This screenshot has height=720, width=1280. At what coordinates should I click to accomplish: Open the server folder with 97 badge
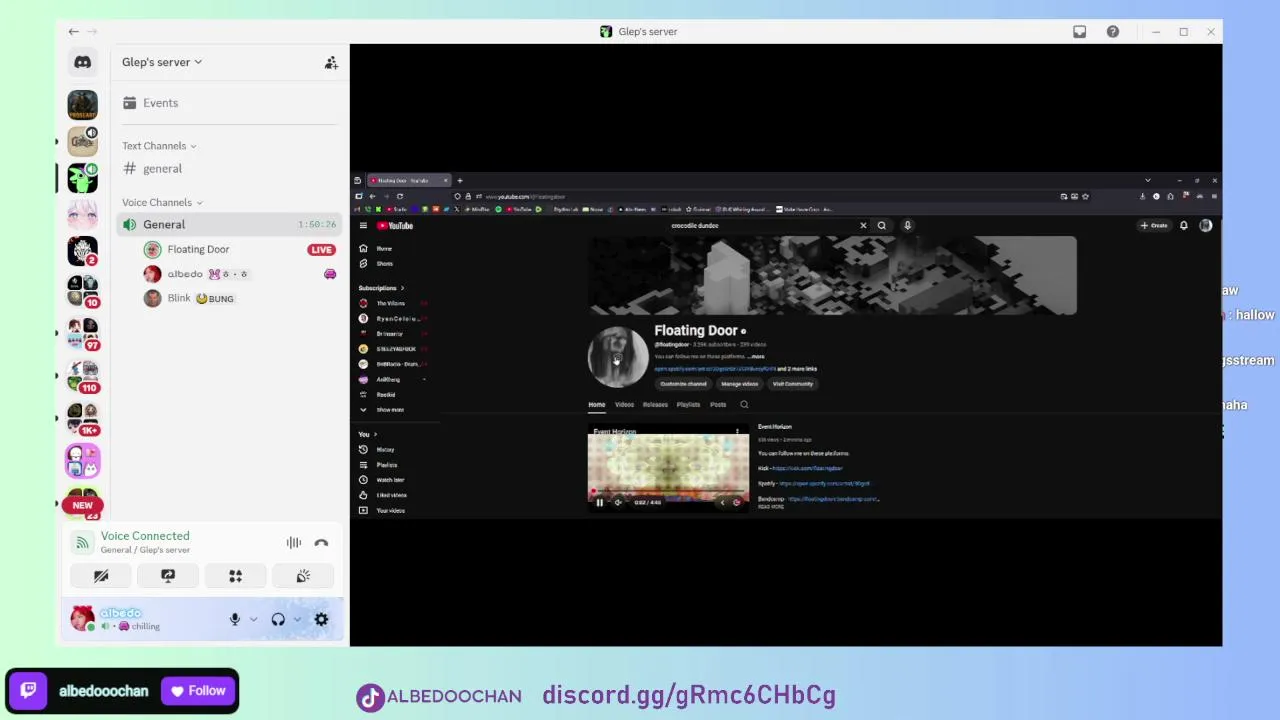(x=82, y=333)
